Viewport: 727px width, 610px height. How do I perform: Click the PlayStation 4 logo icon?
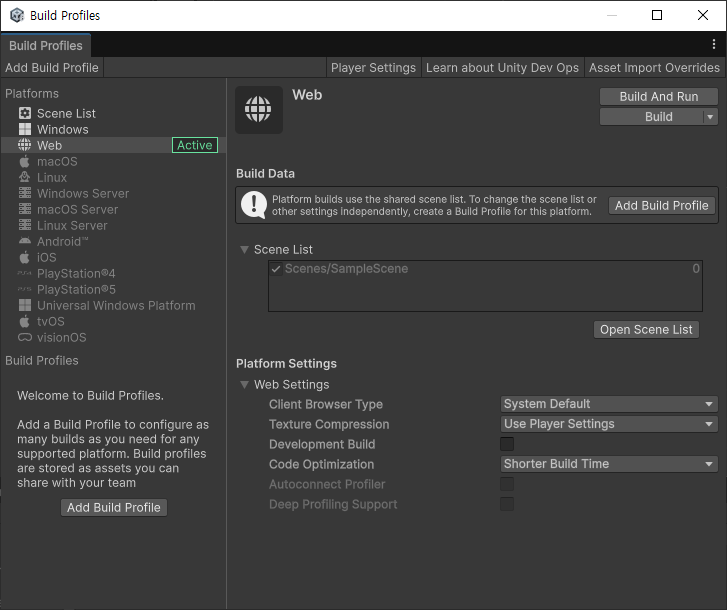(x=25, y=273)
